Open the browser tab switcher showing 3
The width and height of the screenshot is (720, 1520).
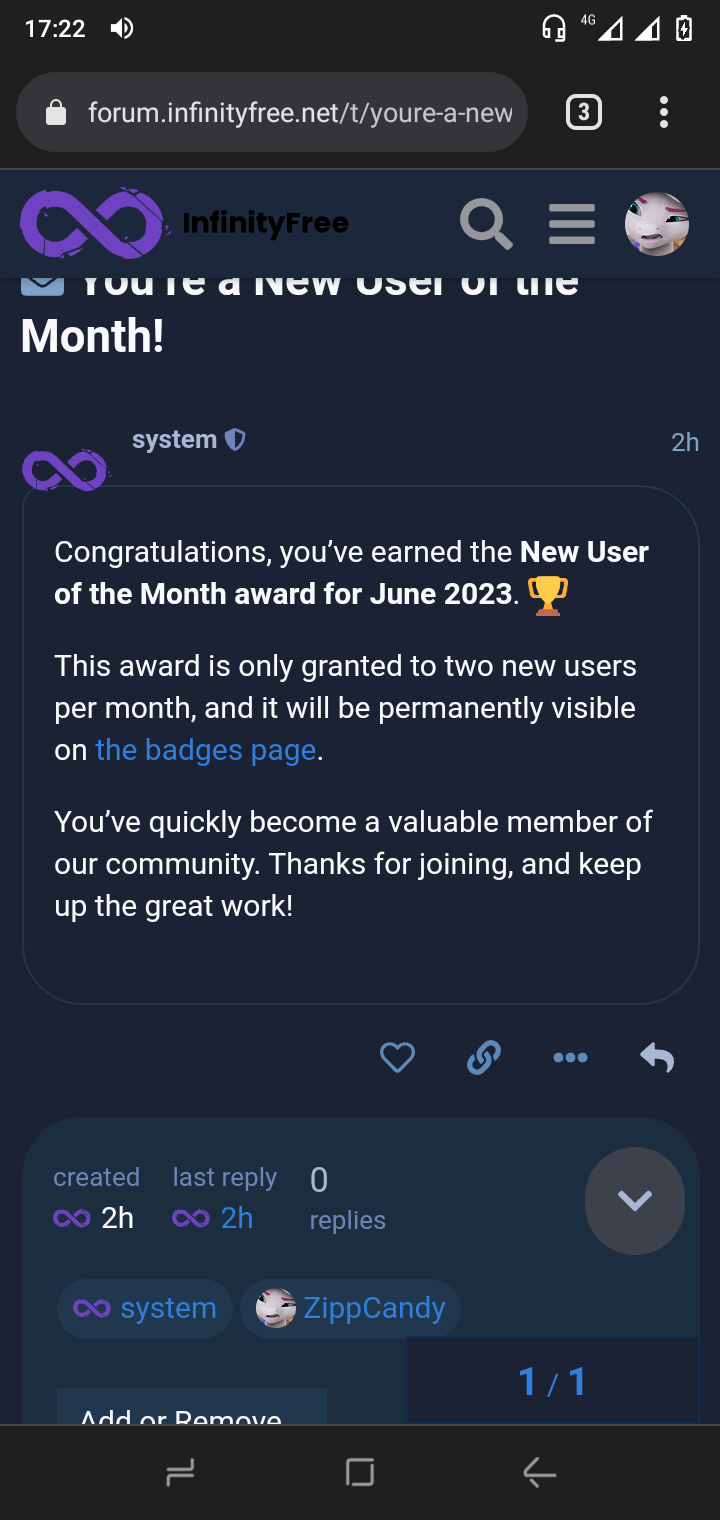pos(584,112)
